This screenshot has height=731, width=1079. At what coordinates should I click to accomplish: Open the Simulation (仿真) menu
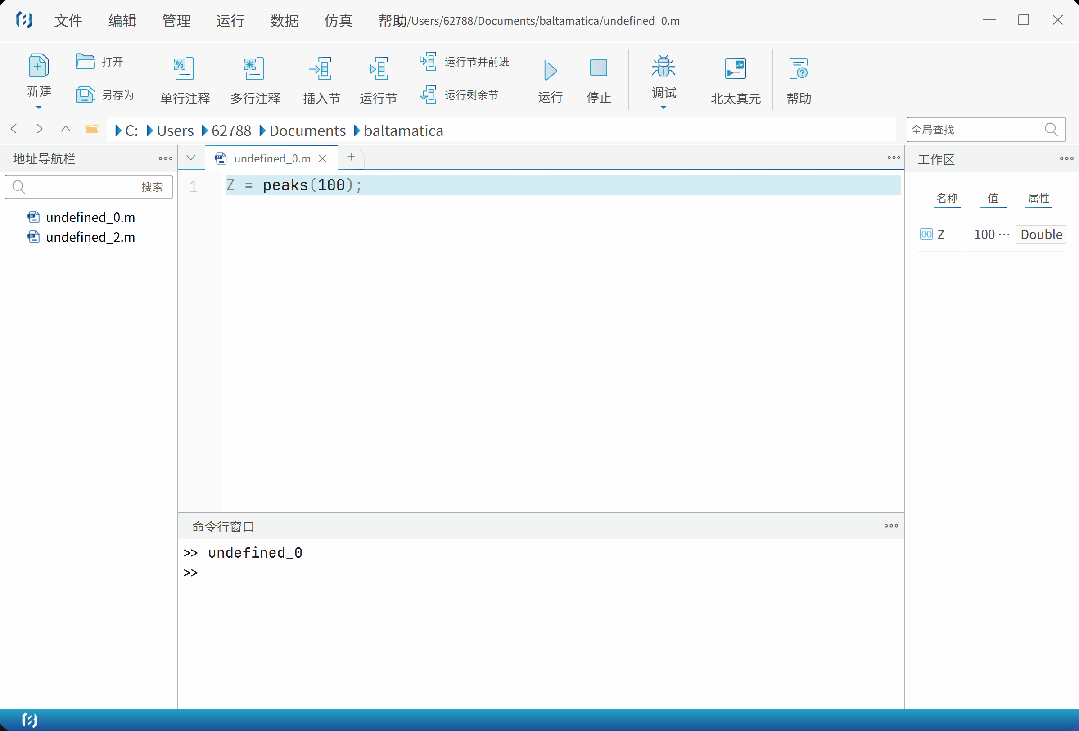coord(338,20)
